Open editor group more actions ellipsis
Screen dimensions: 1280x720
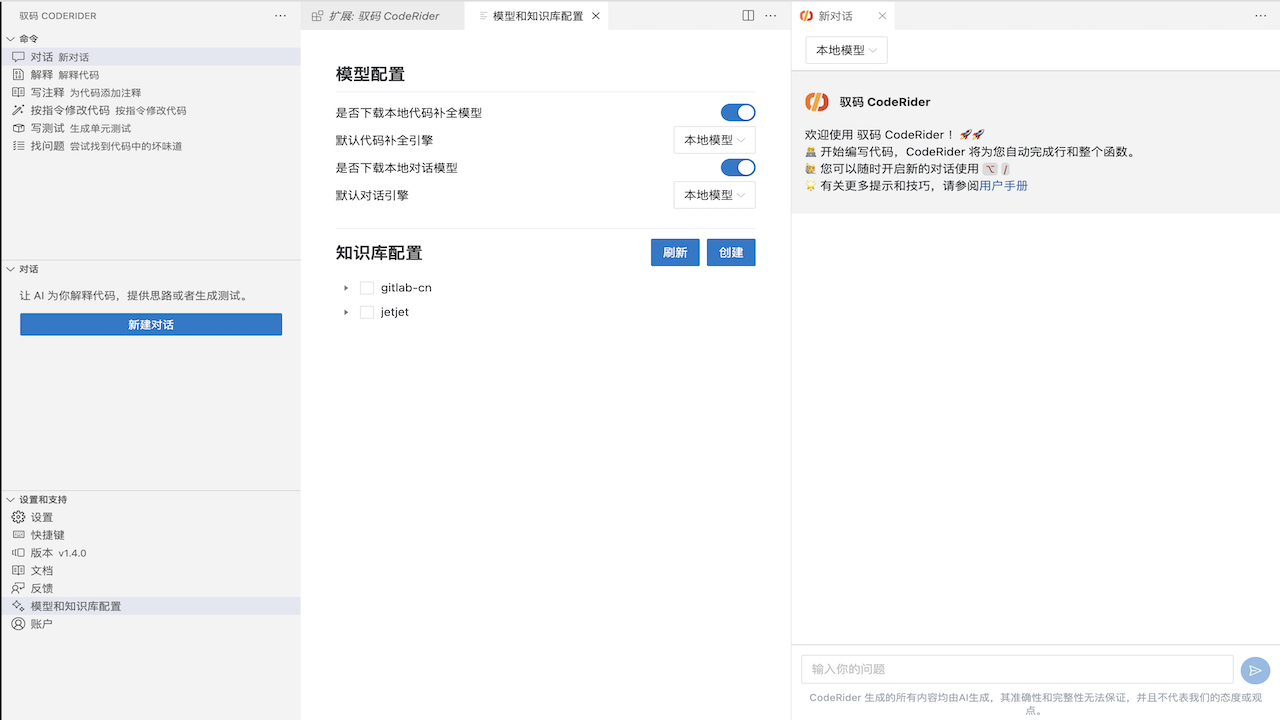tap(770, 16)
